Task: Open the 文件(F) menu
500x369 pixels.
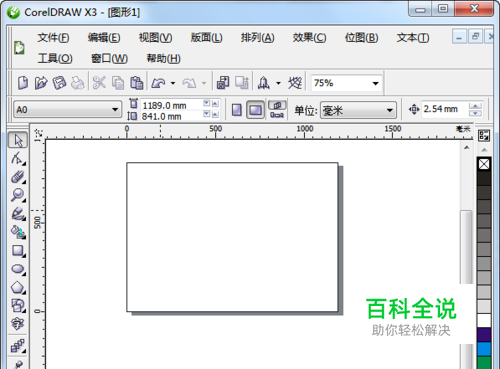Action: 53,37
